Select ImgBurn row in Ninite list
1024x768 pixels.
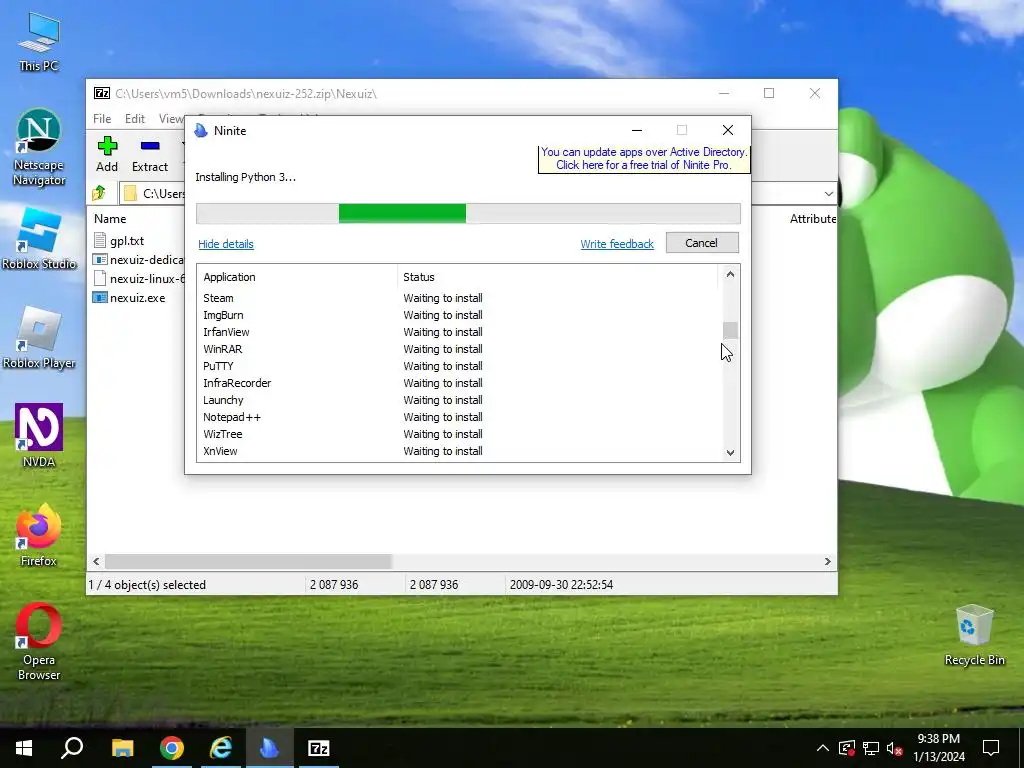(x=459, y=315)
